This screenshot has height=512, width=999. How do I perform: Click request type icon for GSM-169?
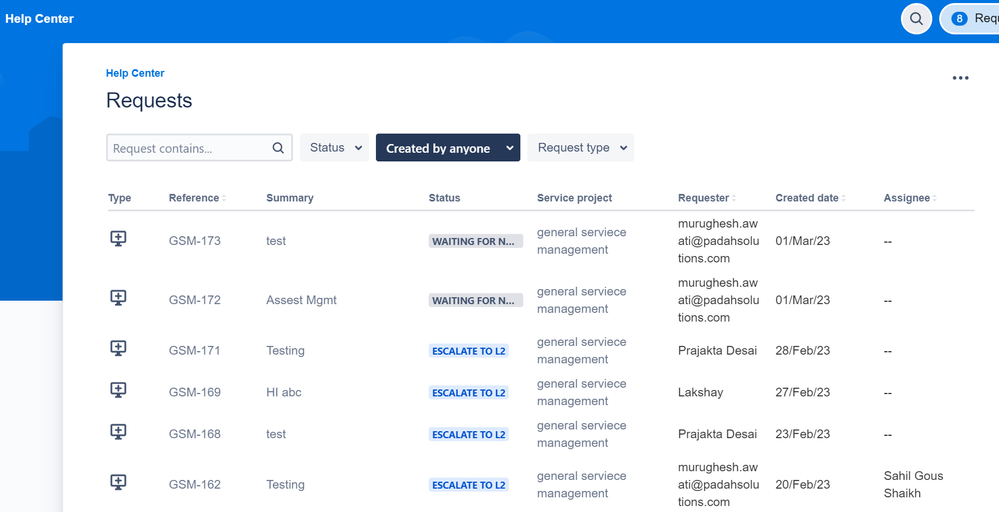pos(119,390)
